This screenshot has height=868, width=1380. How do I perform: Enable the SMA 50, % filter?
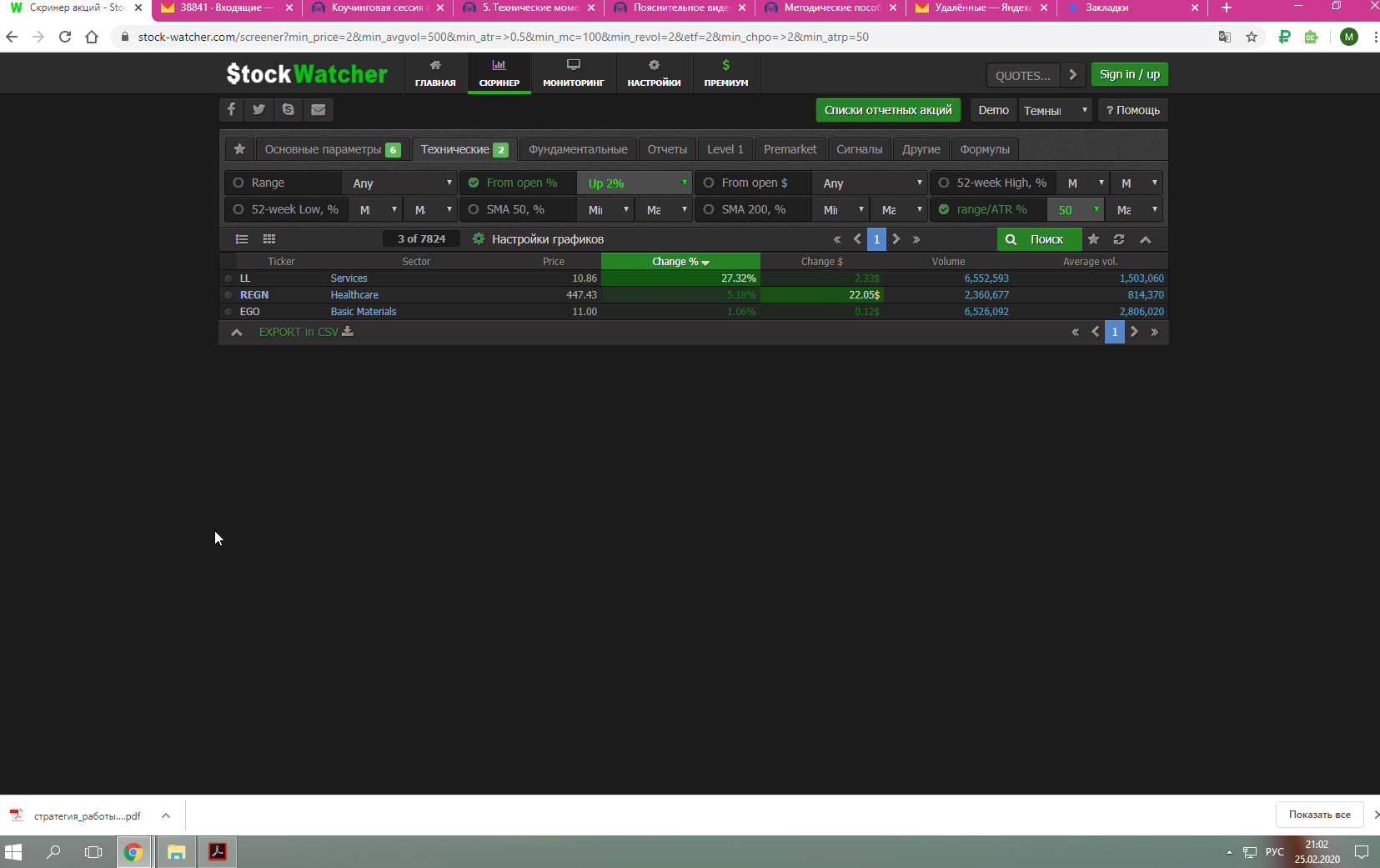pyautogui.click(x=474, y=209)
